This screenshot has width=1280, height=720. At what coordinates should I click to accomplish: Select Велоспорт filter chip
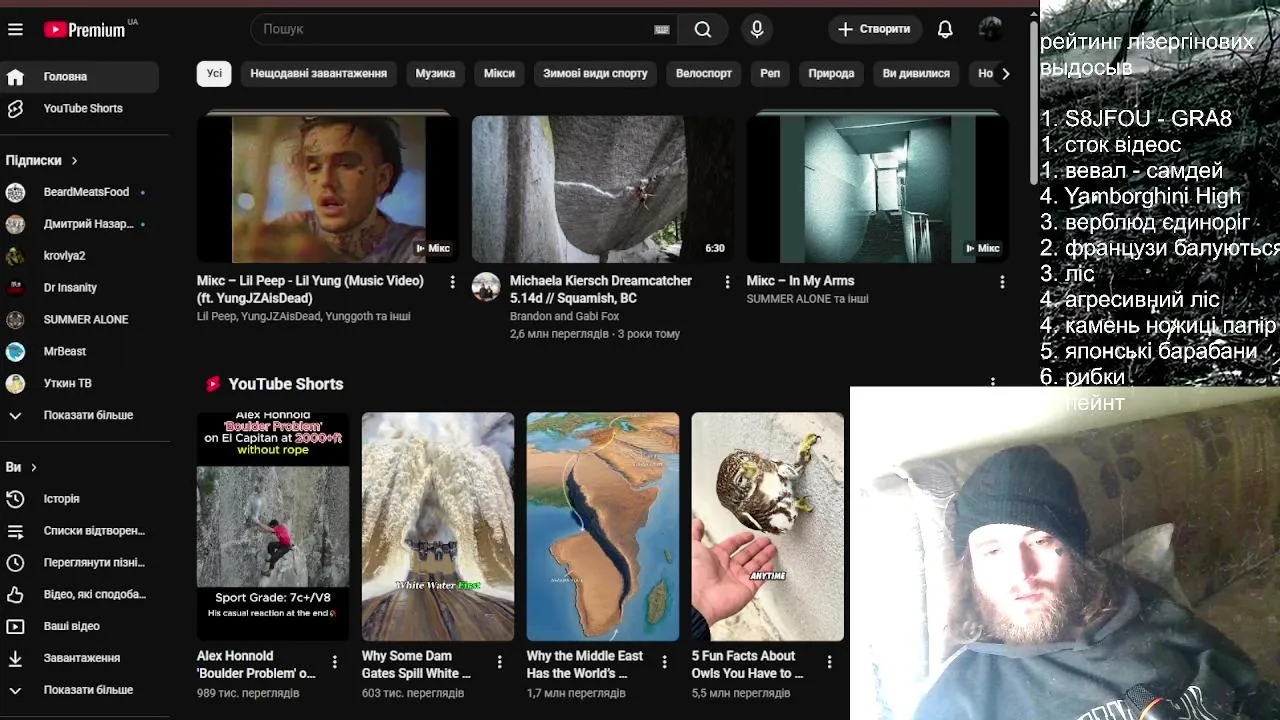coord(704,73)
